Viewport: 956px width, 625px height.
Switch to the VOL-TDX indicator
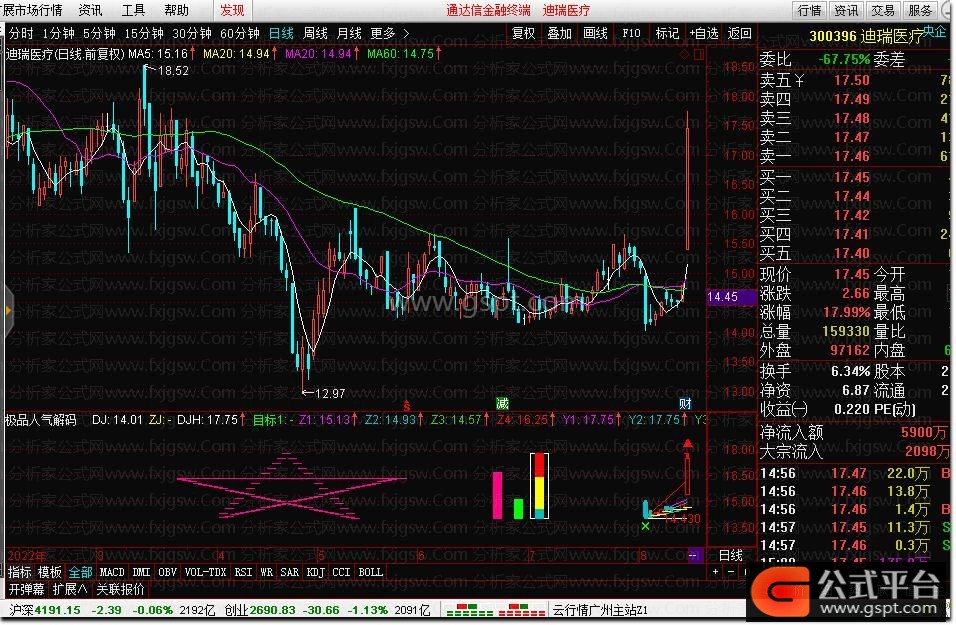205,572
